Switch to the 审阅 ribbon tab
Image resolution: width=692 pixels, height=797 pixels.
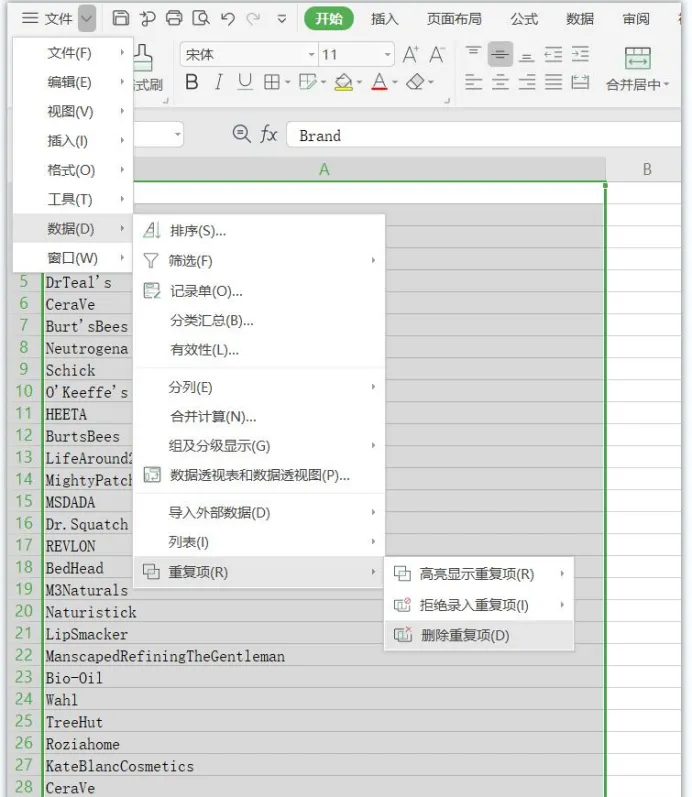pyautogui.click(x=636, y=19)
